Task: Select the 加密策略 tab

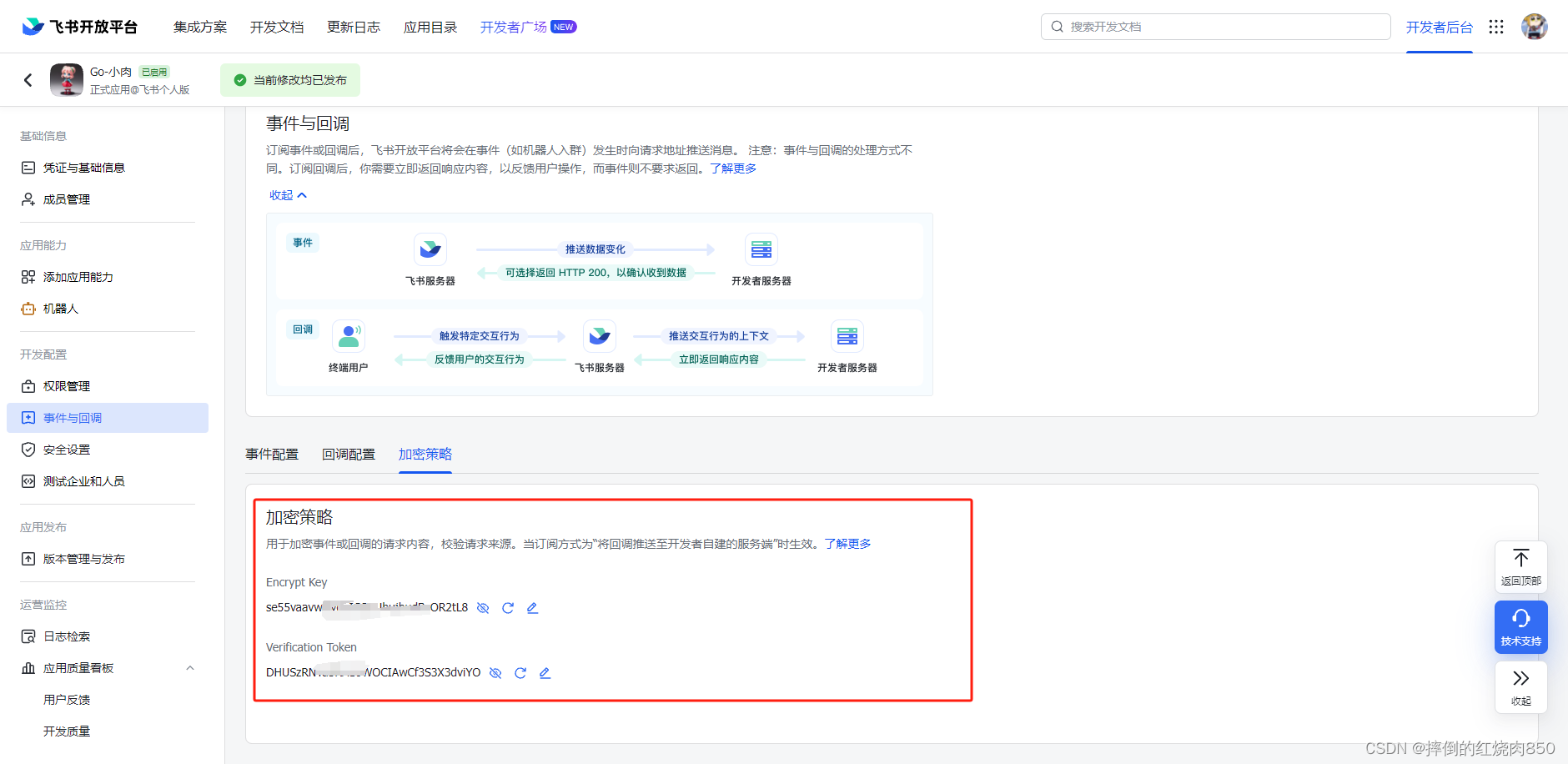Action: (x=425, y=455)
